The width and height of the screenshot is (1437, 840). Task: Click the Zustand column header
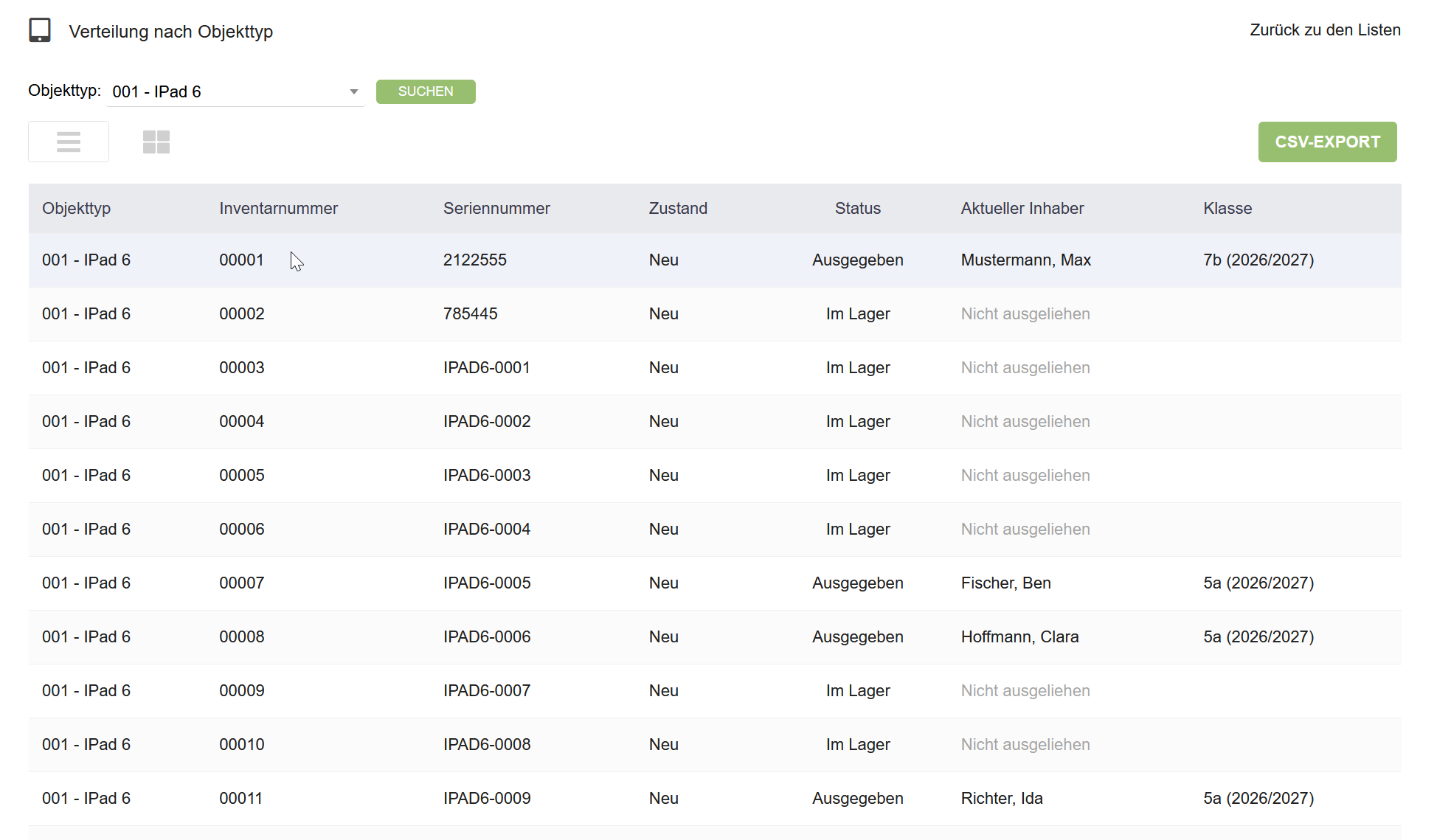click(x=678, y=208)
